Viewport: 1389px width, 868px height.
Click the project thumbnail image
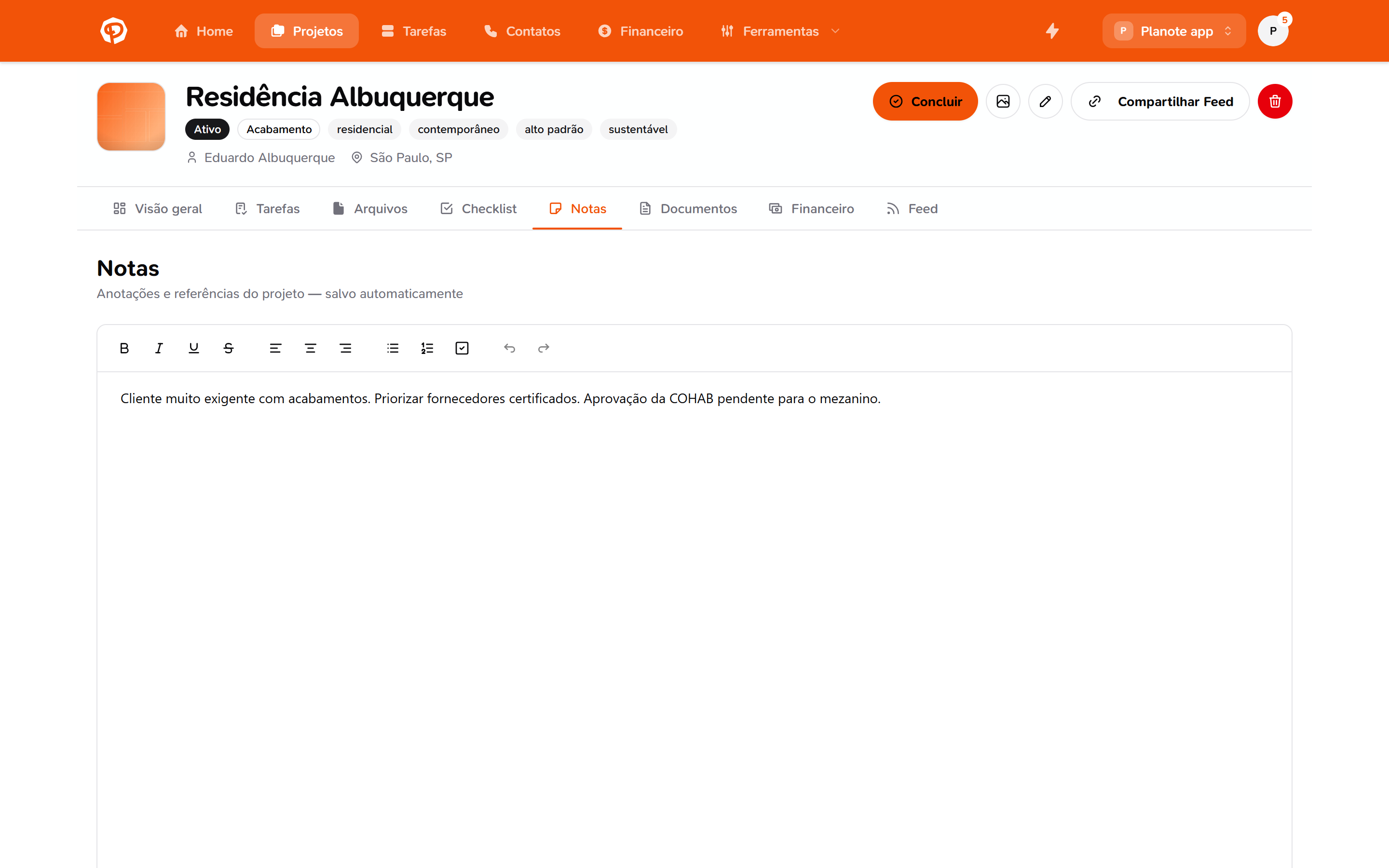[x=132, y=117]
